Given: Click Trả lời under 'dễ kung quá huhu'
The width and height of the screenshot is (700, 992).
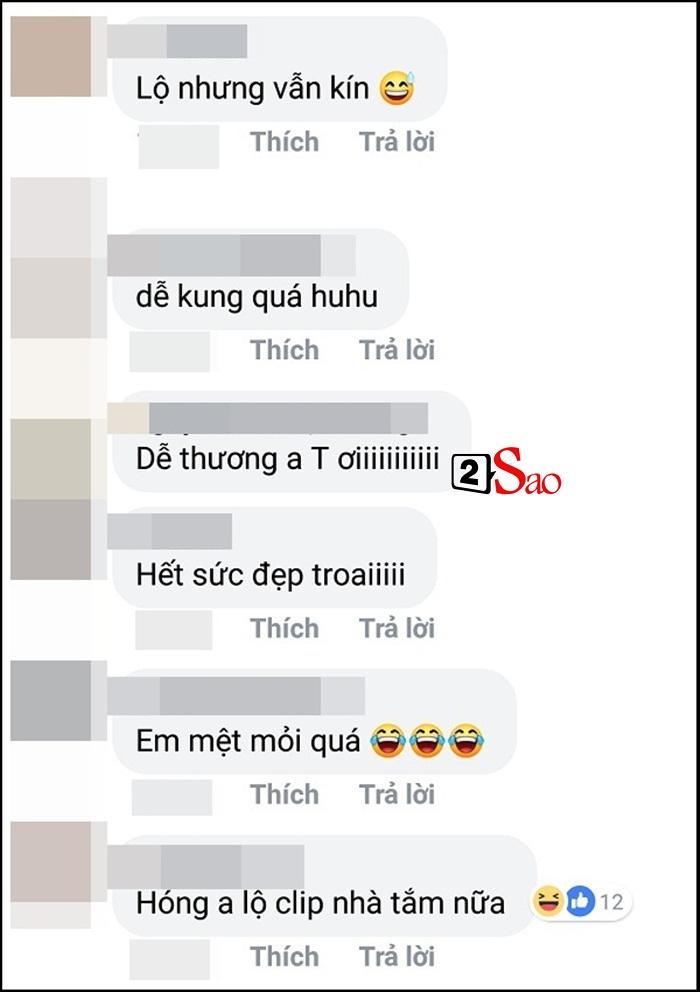Looking at the screenshot, I should click(x=397, y=350).
